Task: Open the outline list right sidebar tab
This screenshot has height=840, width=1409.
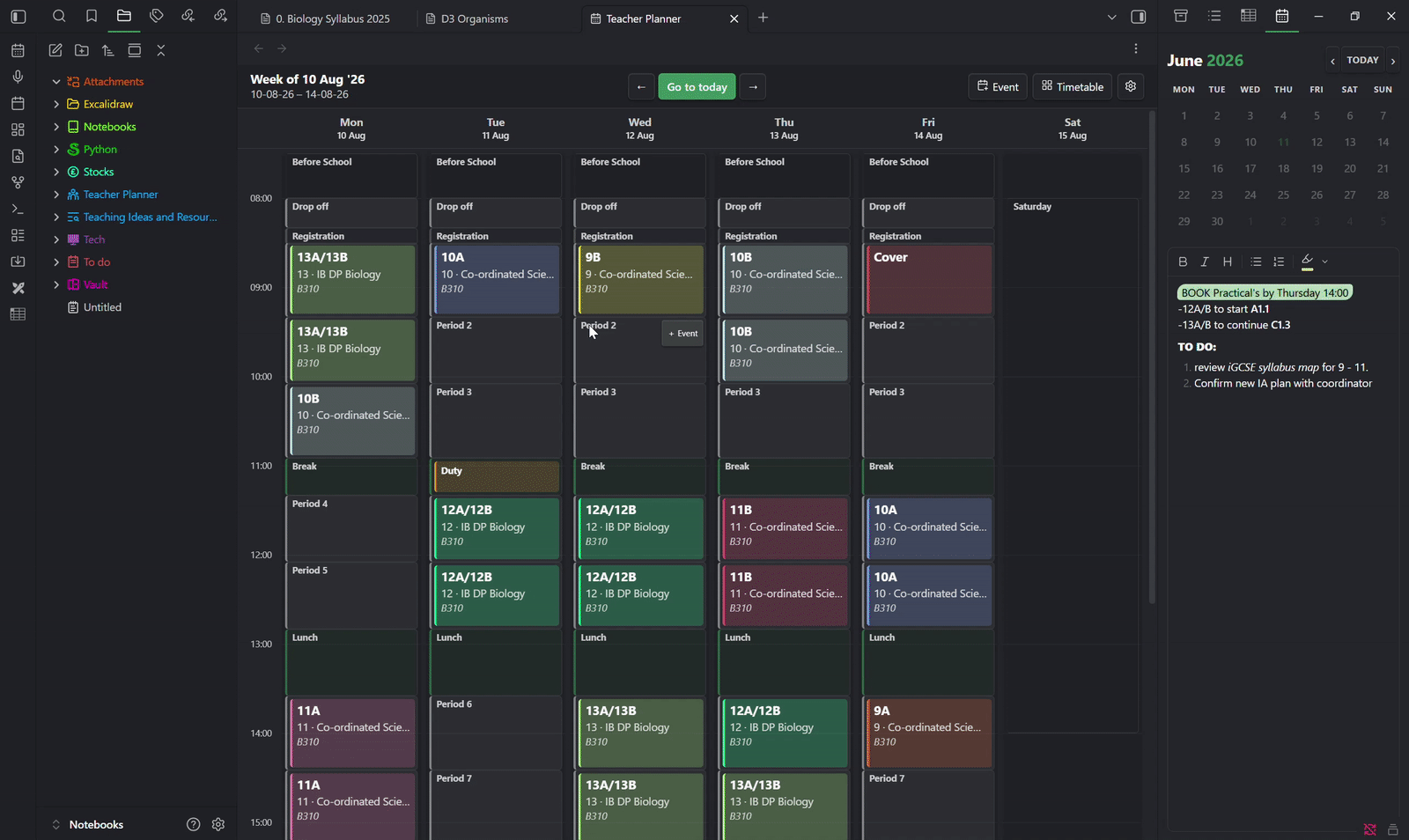Action: tap(1214, 16)
